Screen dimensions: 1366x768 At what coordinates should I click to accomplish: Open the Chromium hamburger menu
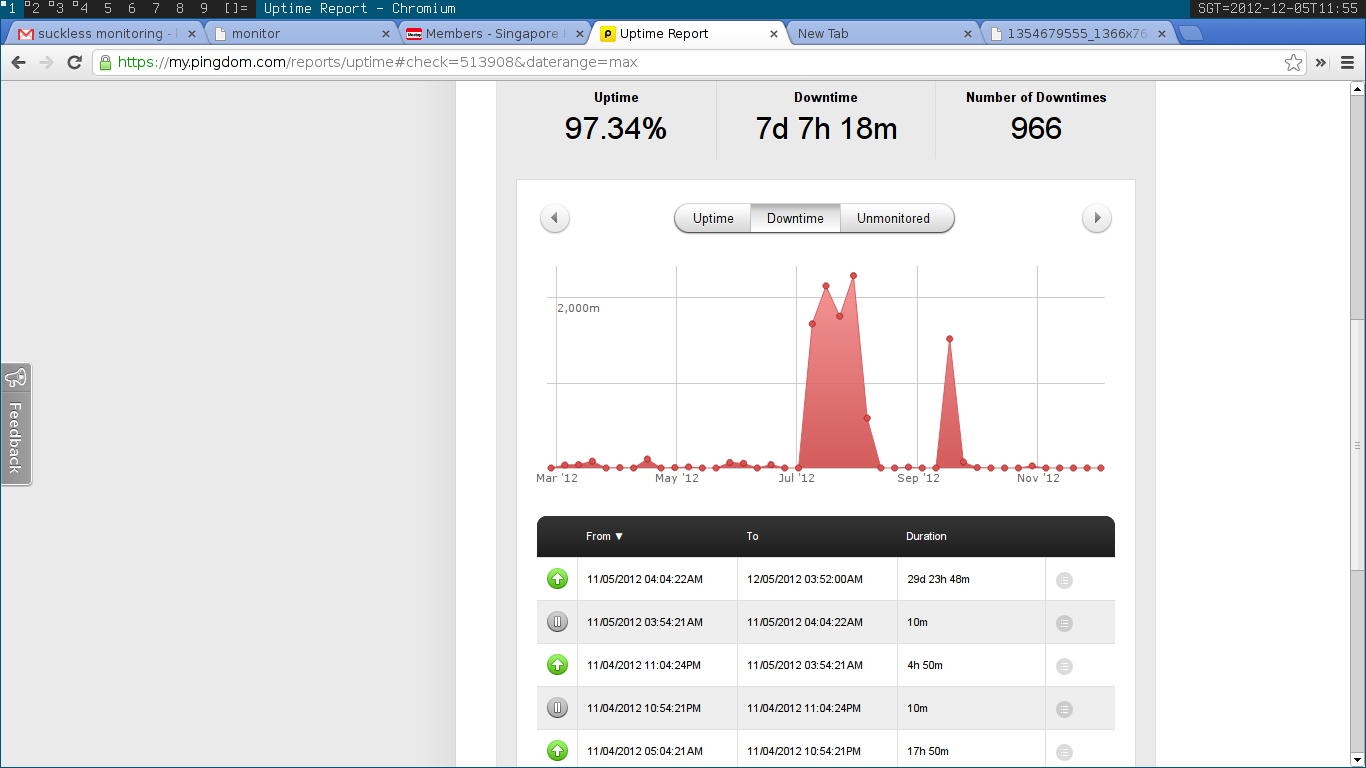click(x=1347, y=62)
